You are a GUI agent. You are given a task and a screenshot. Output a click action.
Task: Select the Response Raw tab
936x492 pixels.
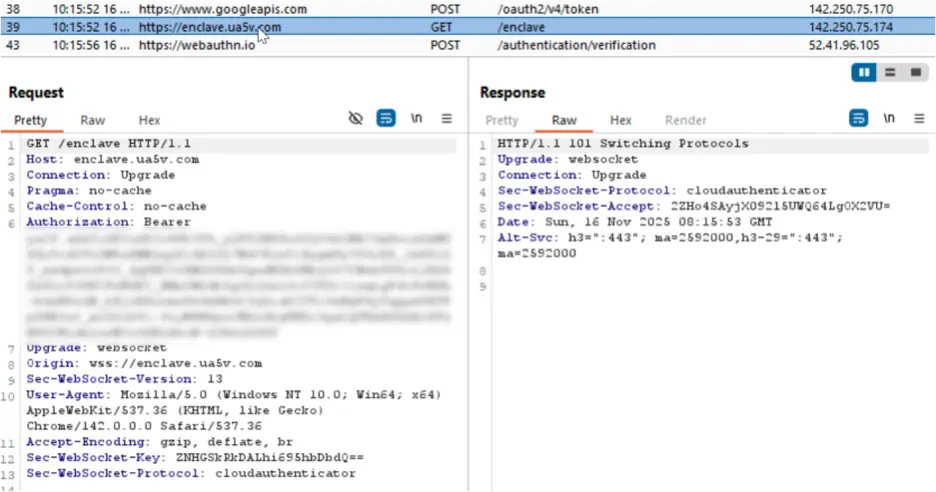[x=564, y=120]
